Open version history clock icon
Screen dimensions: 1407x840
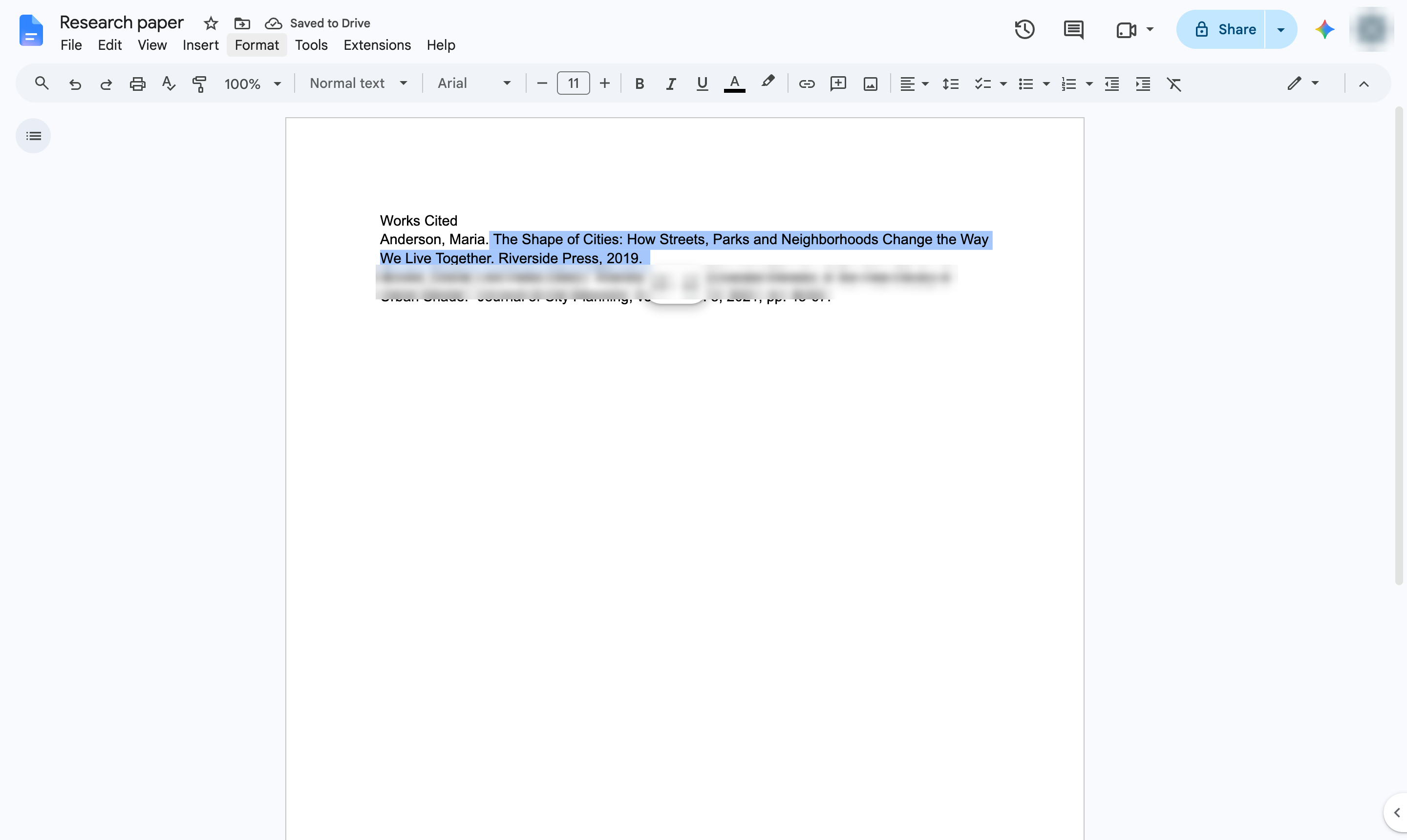1024,29
